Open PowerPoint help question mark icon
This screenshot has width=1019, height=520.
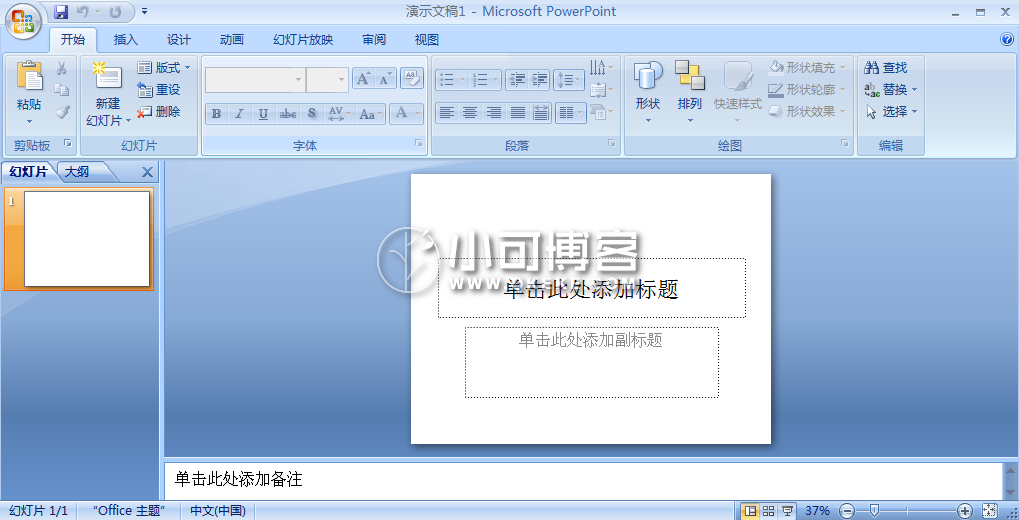(1007, 39)
